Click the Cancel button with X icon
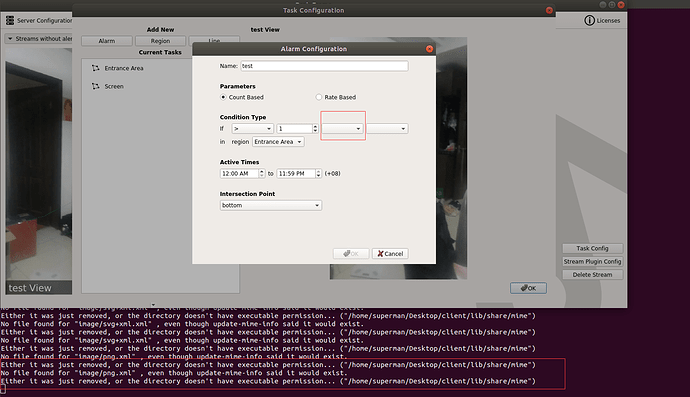The width and height of the screenshot is (690, 397). (x=390, y=254)
